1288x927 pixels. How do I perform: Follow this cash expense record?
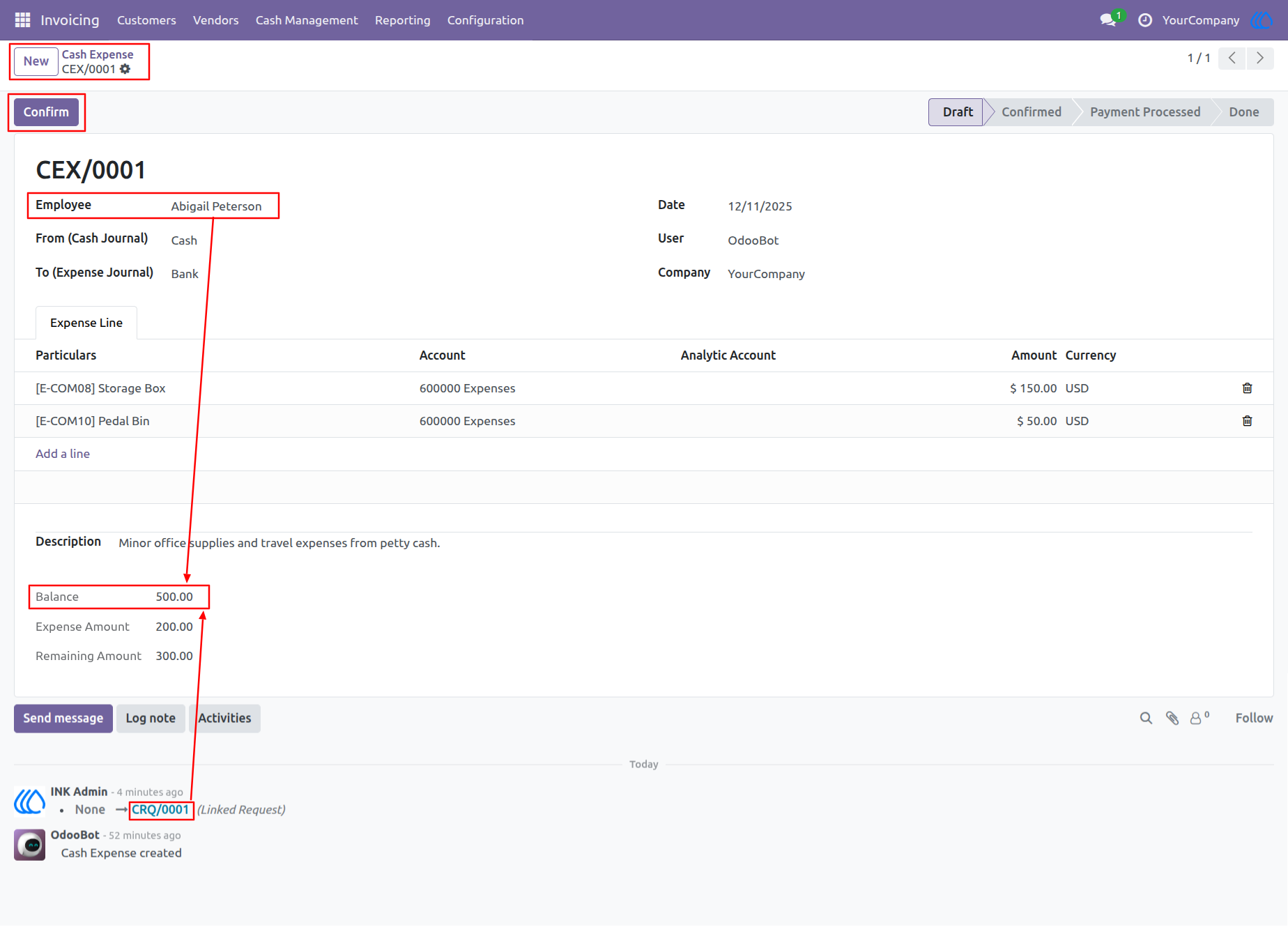pyautogui.click(x=1254, y=718)
